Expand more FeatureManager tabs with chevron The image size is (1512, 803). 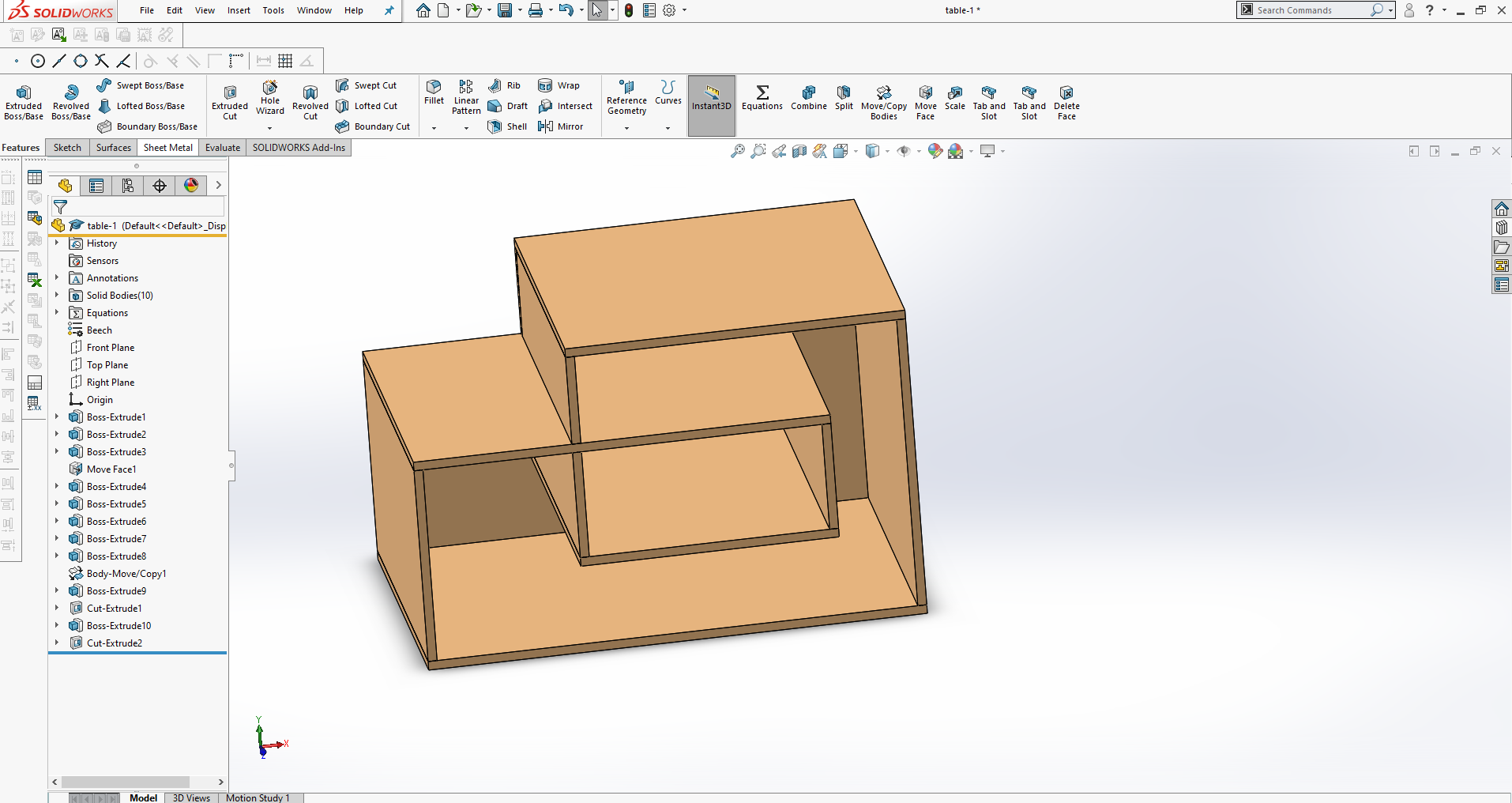click(219, 185)
